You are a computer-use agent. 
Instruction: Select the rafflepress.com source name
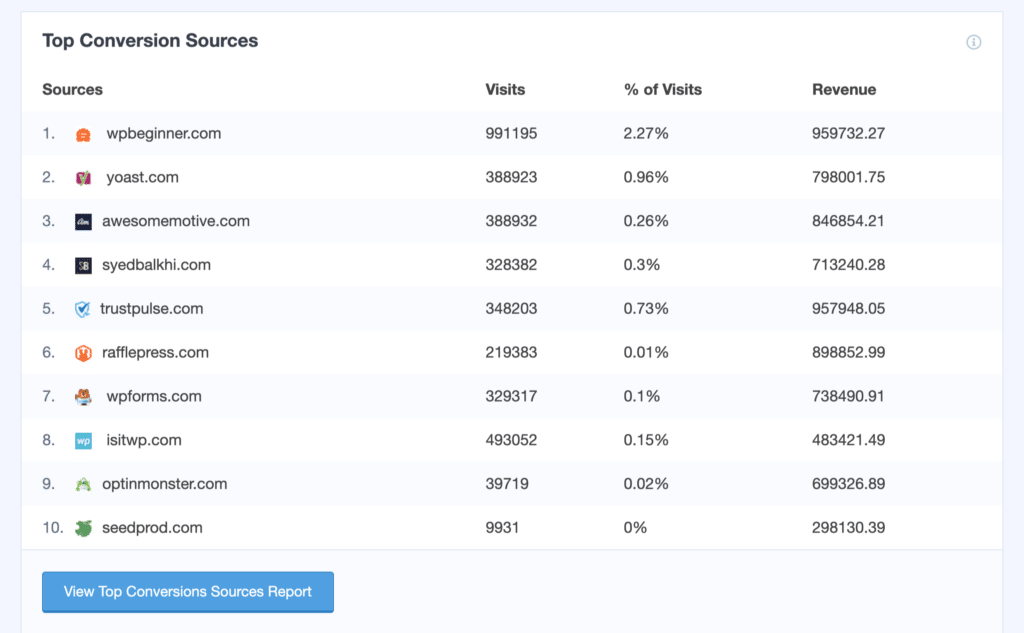click(155, 353)
